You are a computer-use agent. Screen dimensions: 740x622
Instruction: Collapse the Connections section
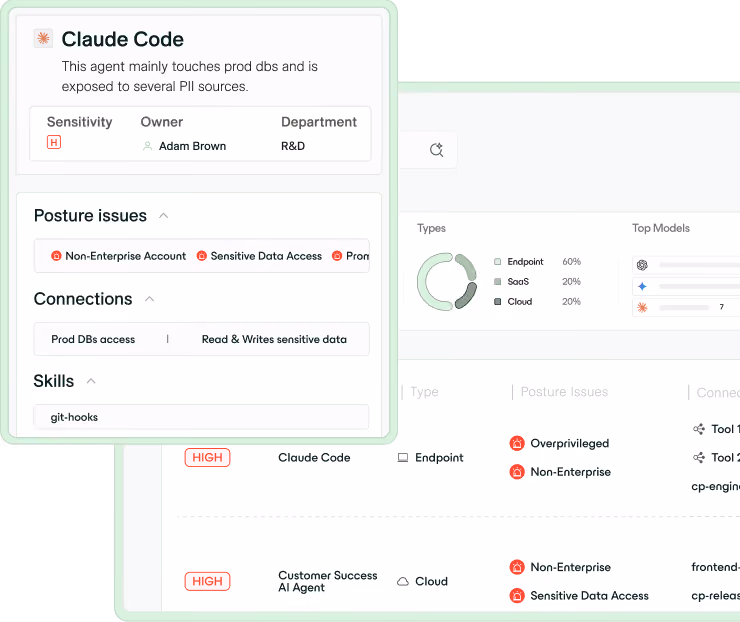(149, 299)
